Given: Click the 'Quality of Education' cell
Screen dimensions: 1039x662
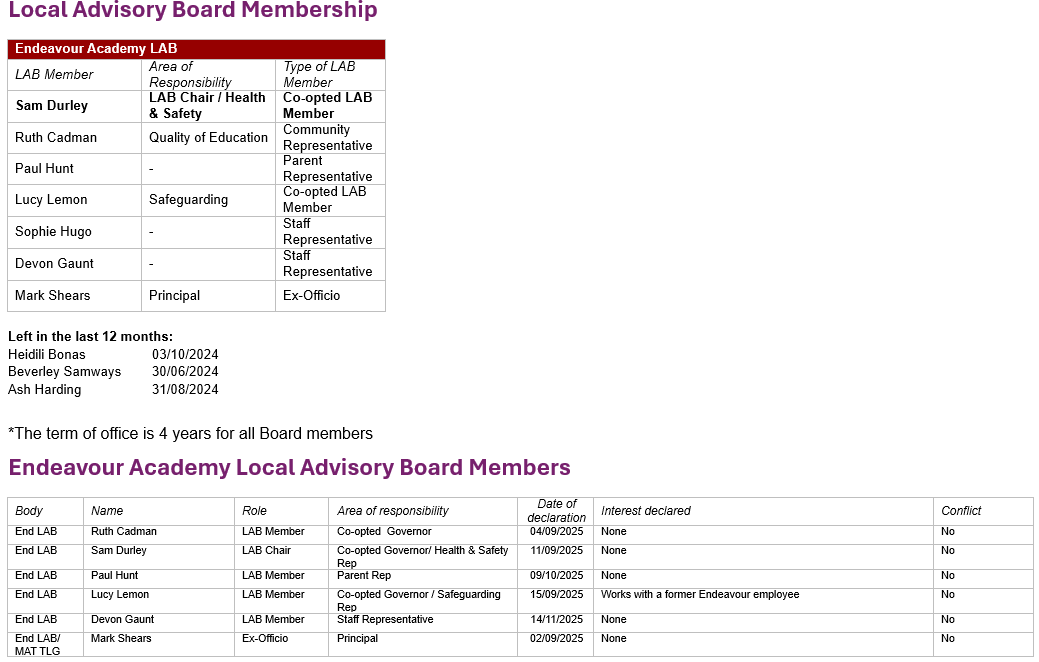Looking at the screenshot, I should 208,137.
